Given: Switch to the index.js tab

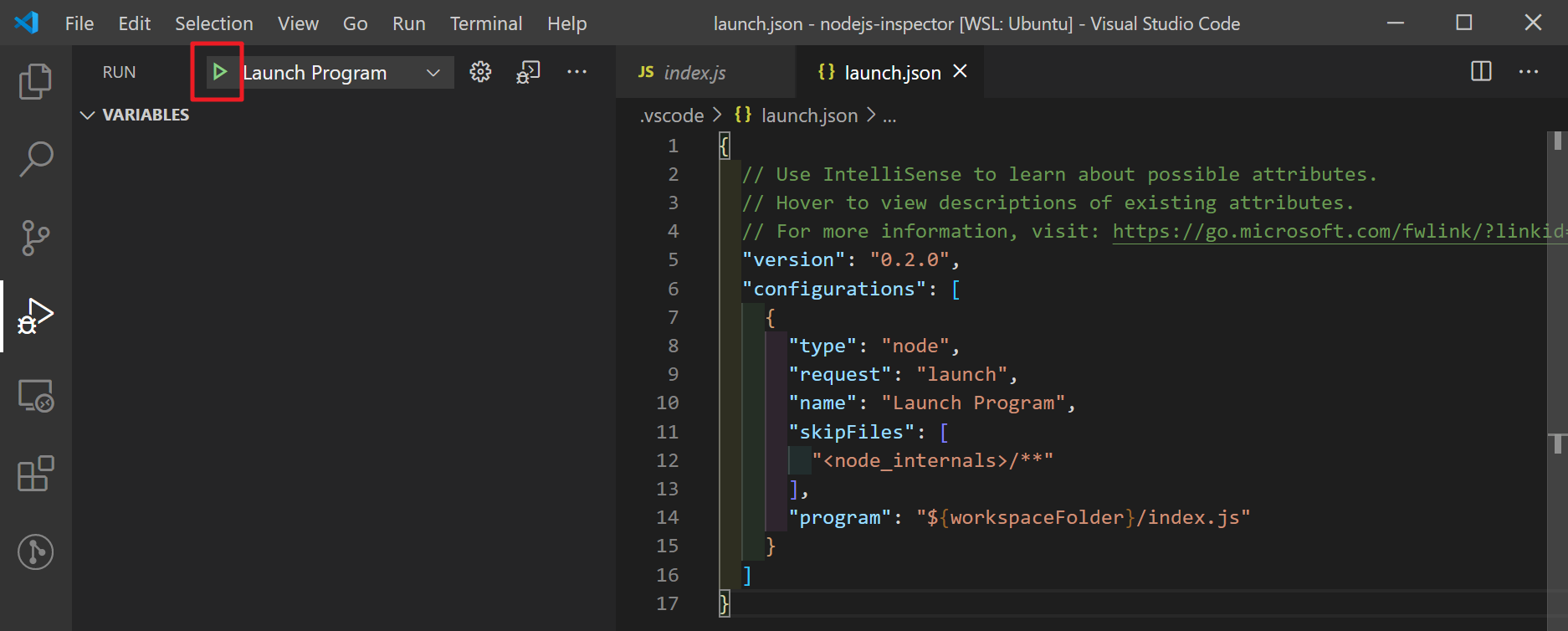Looking at the screenshot, I should point(705,73).
